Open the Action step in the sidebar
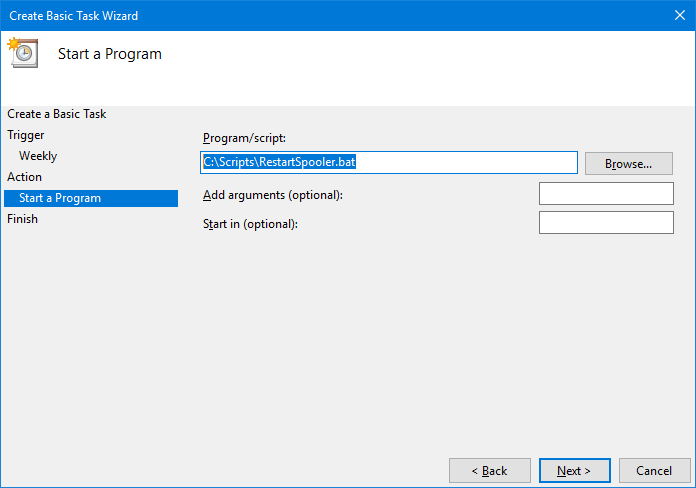The height and width of the screenshot is (488, 696). point(24,177)
